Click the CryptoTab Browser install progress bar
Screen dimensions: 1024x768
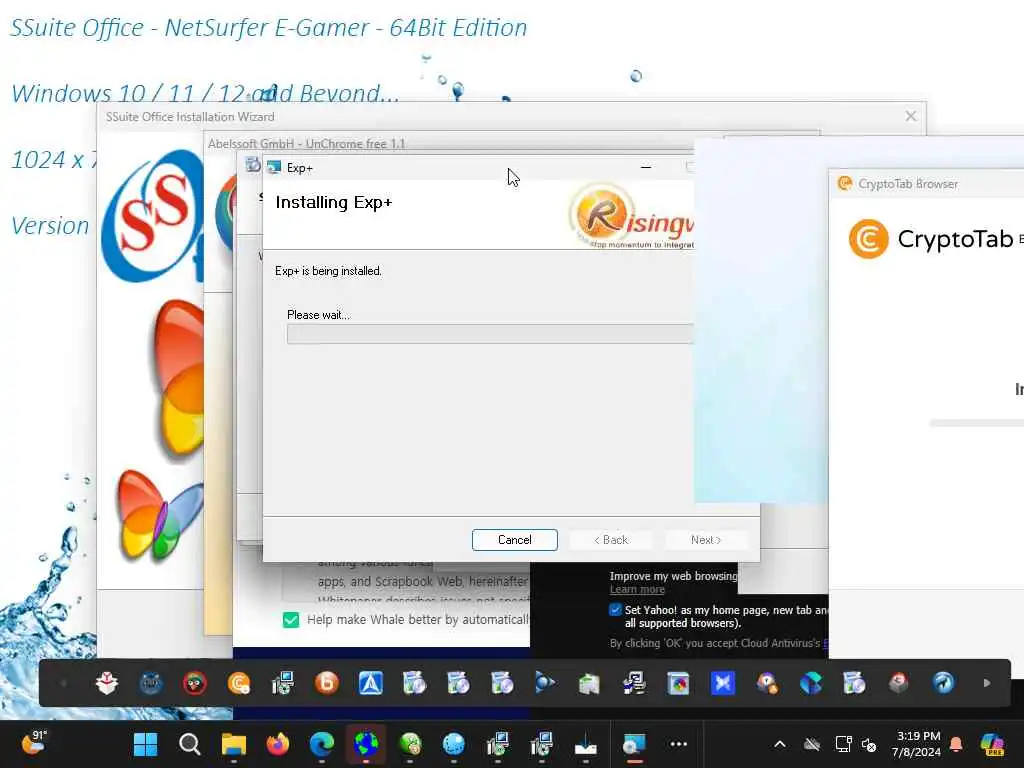click(976, 423)
